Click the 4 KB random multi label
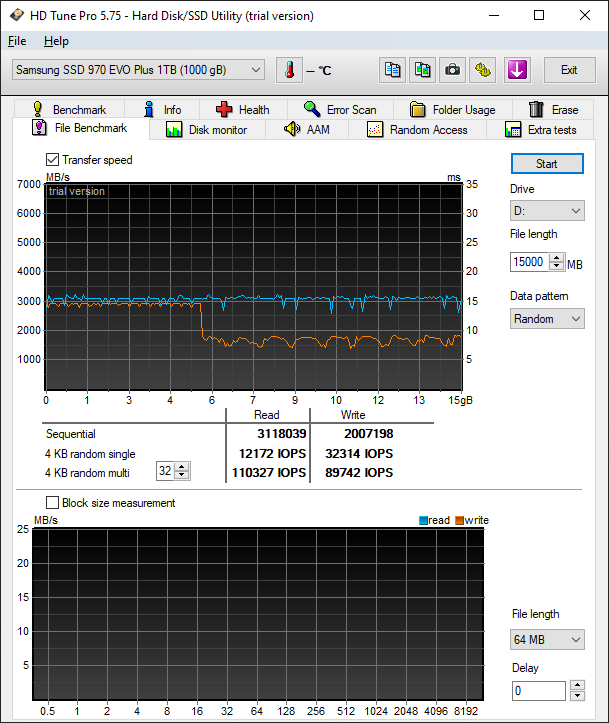Image resolution: width=609 pixels, height=723 pixels. pyautogui.click(x=87, y=473)
